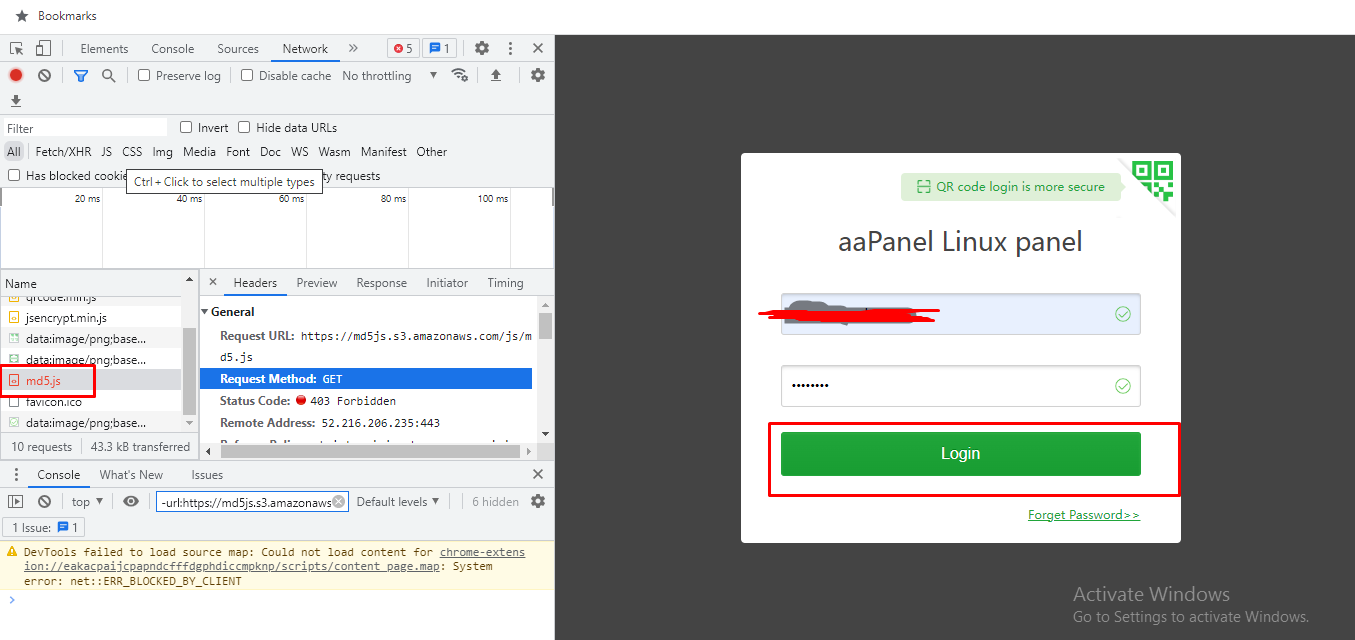Open chrome-extension source map link

click(274, 559)
